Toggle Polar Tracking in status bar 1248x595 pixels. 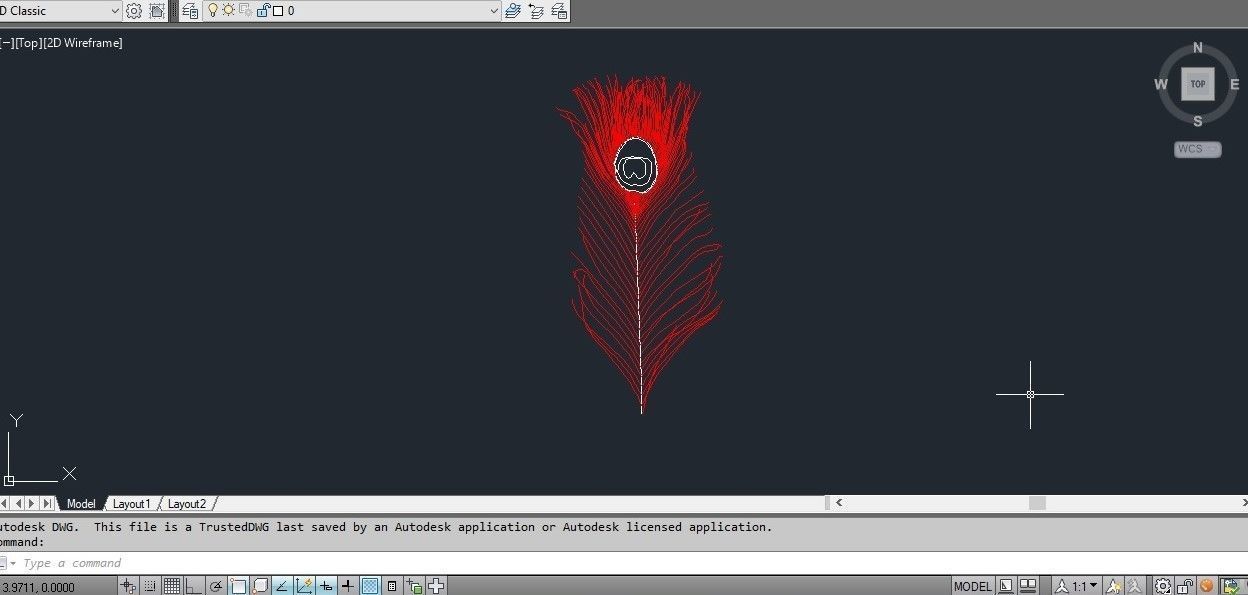pyautogui.click(x=215, y=586)
